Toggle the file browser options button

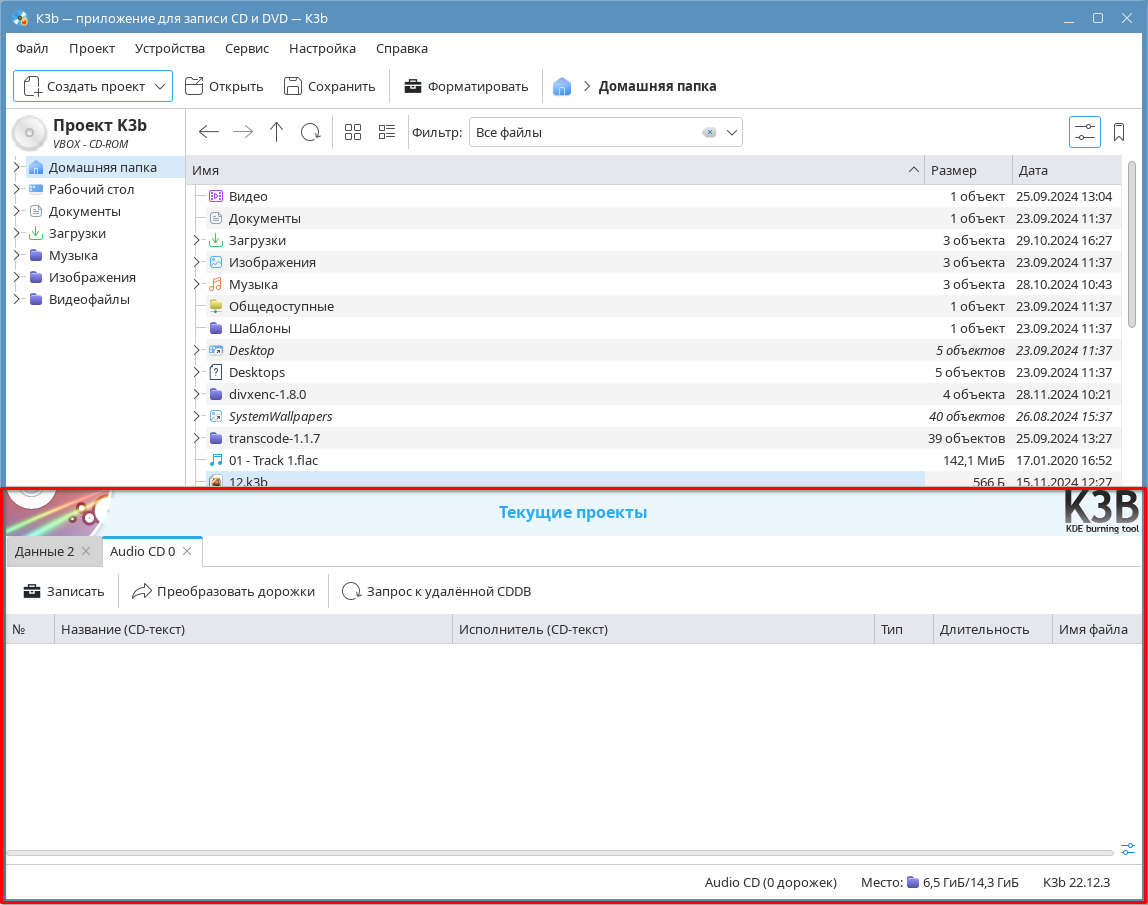(1084, 132)
